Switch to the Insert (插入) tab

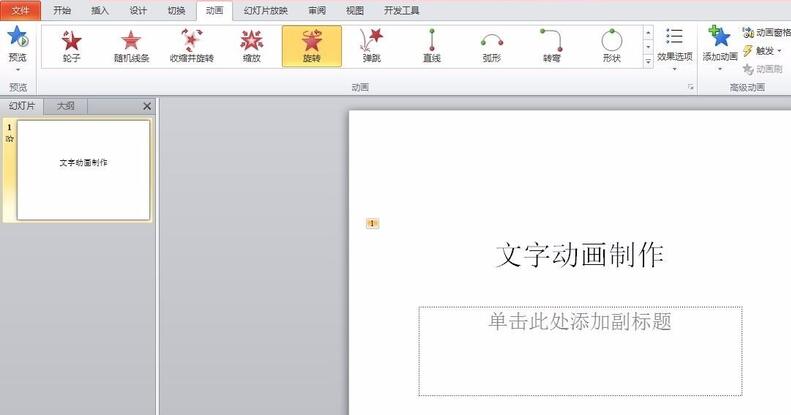tap(100, 11)
